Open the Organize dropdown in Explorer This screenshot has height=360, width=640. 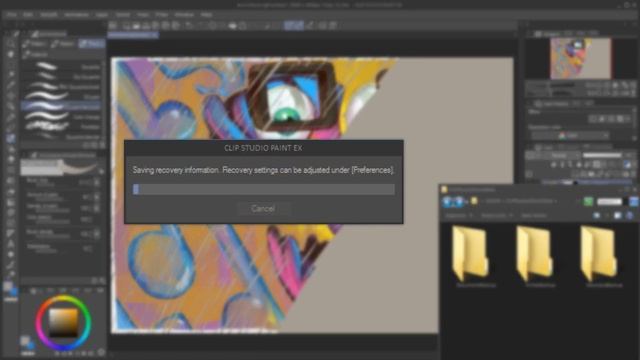(x=458, y=216)
